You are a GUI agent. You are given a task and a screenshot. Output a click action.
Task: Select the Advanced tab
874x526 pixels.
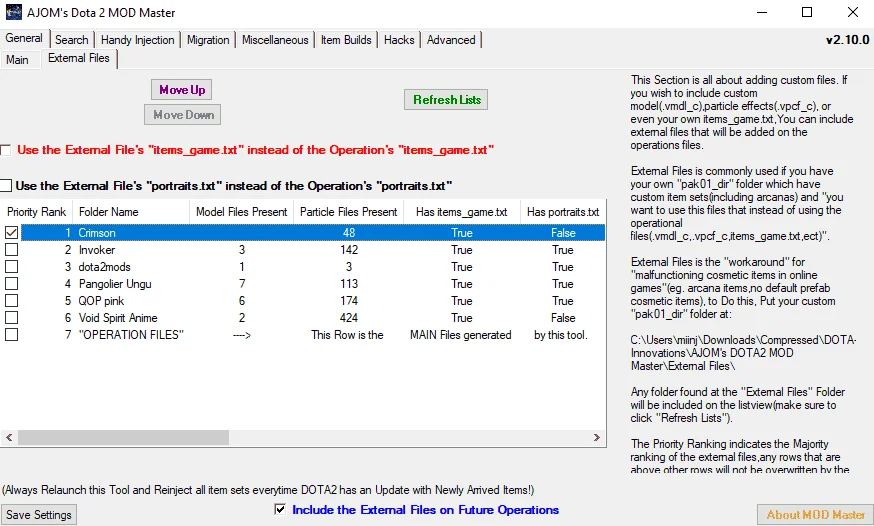coord(451,40)
